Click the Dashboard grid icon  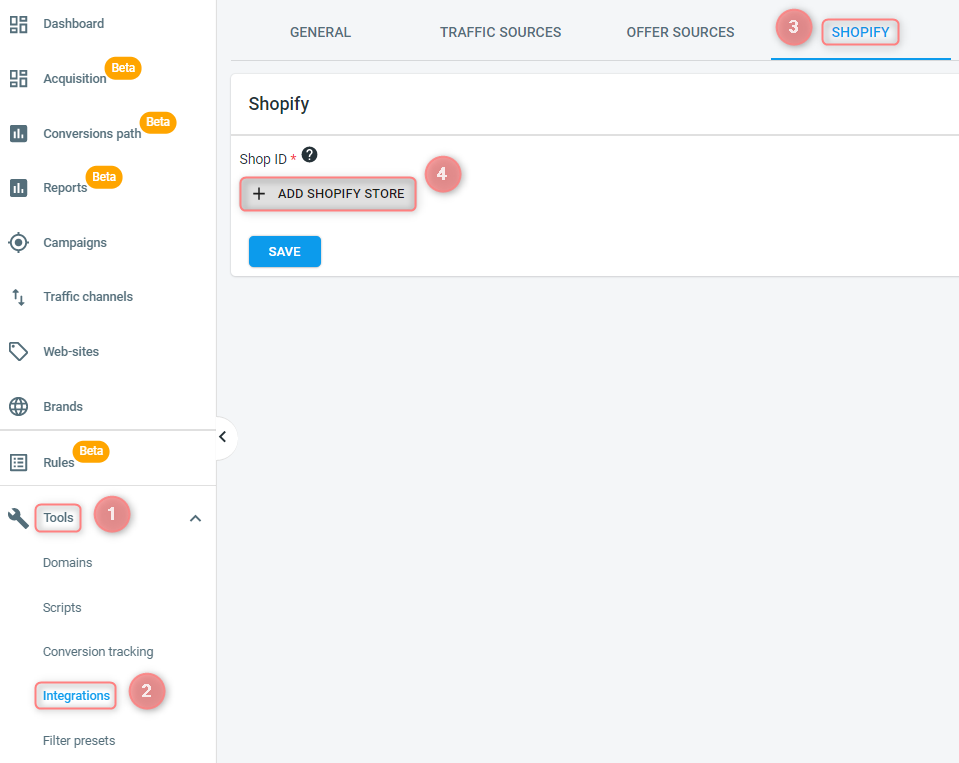18,24
